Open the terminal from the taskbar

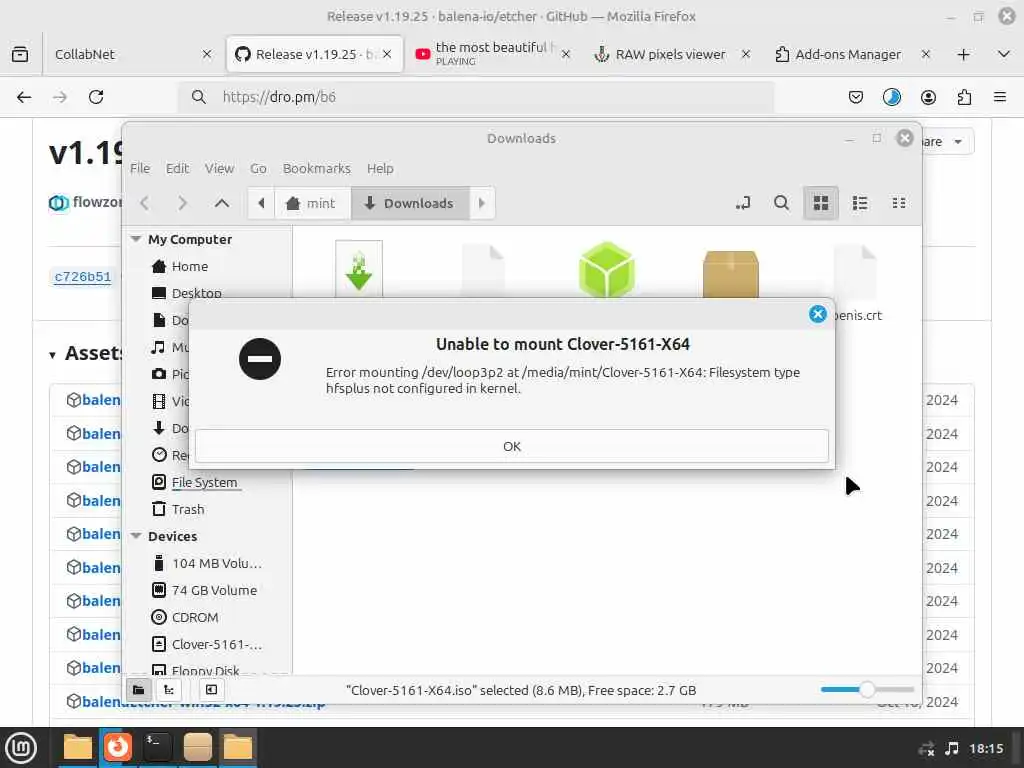(x=157, y=748)
